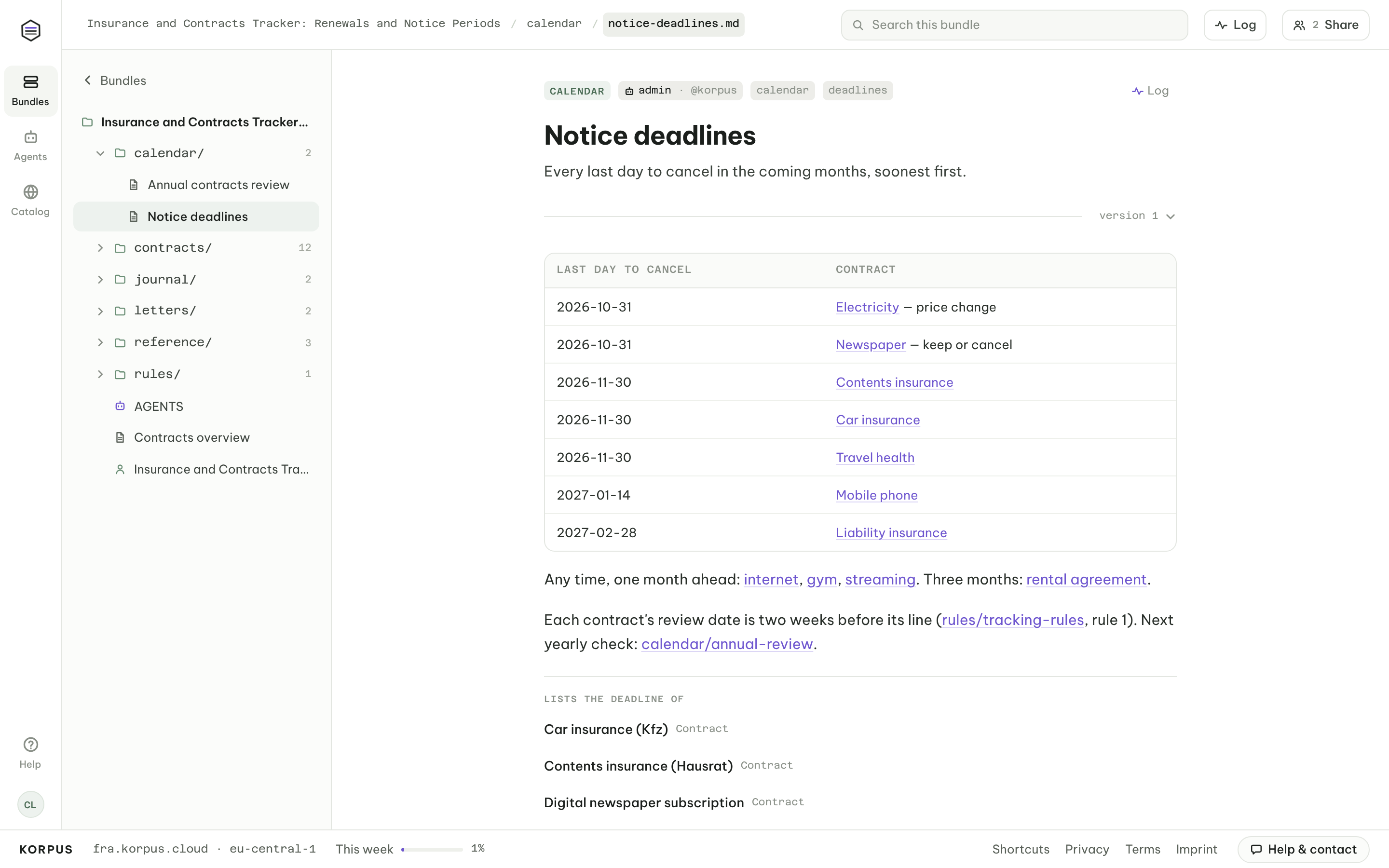Open the Shortcuts footer link
1389x868 pixels.
[x=1021, y=849]
